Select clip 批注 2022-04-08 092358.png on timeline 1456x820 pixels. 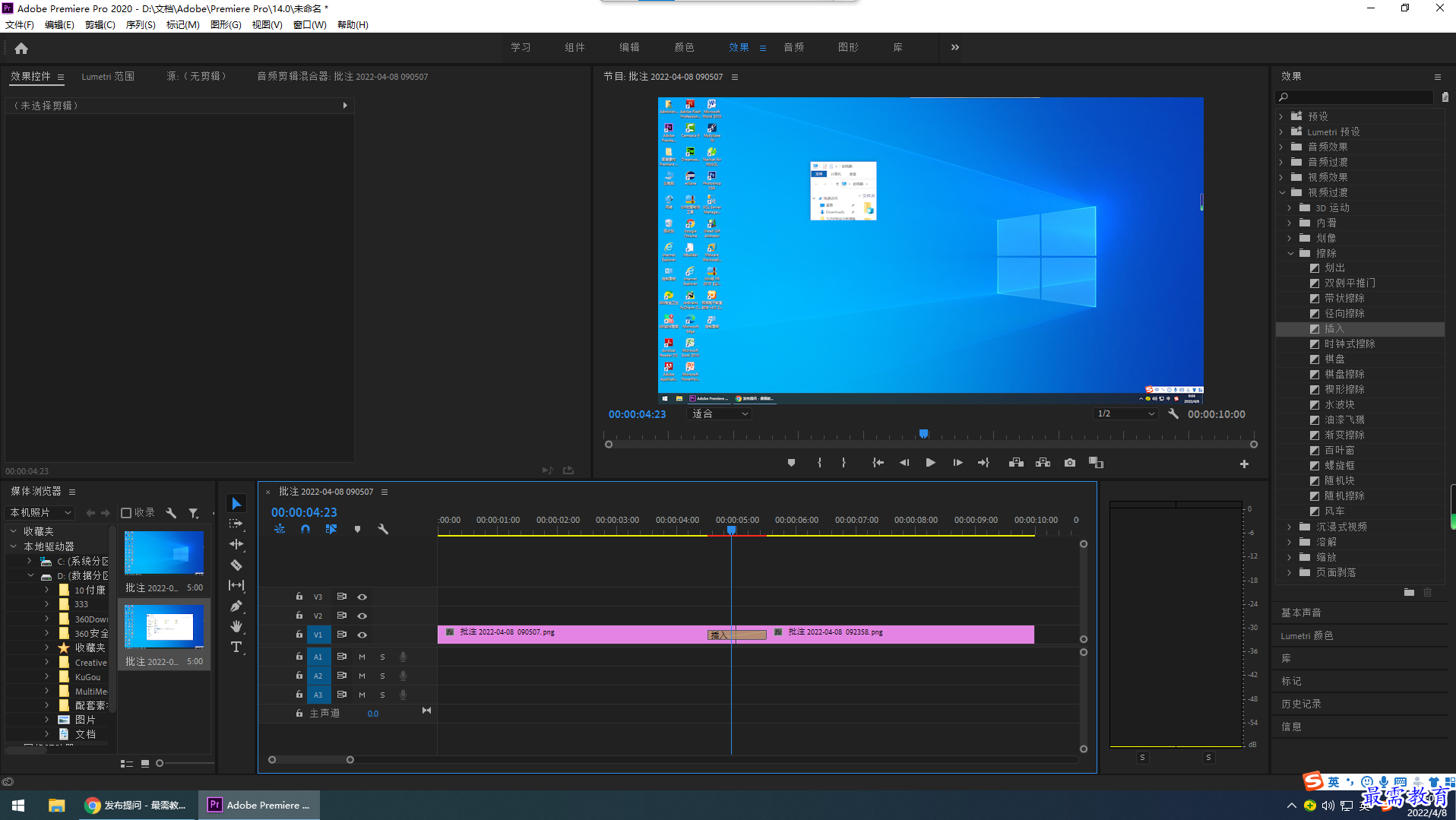coord(902,635)
